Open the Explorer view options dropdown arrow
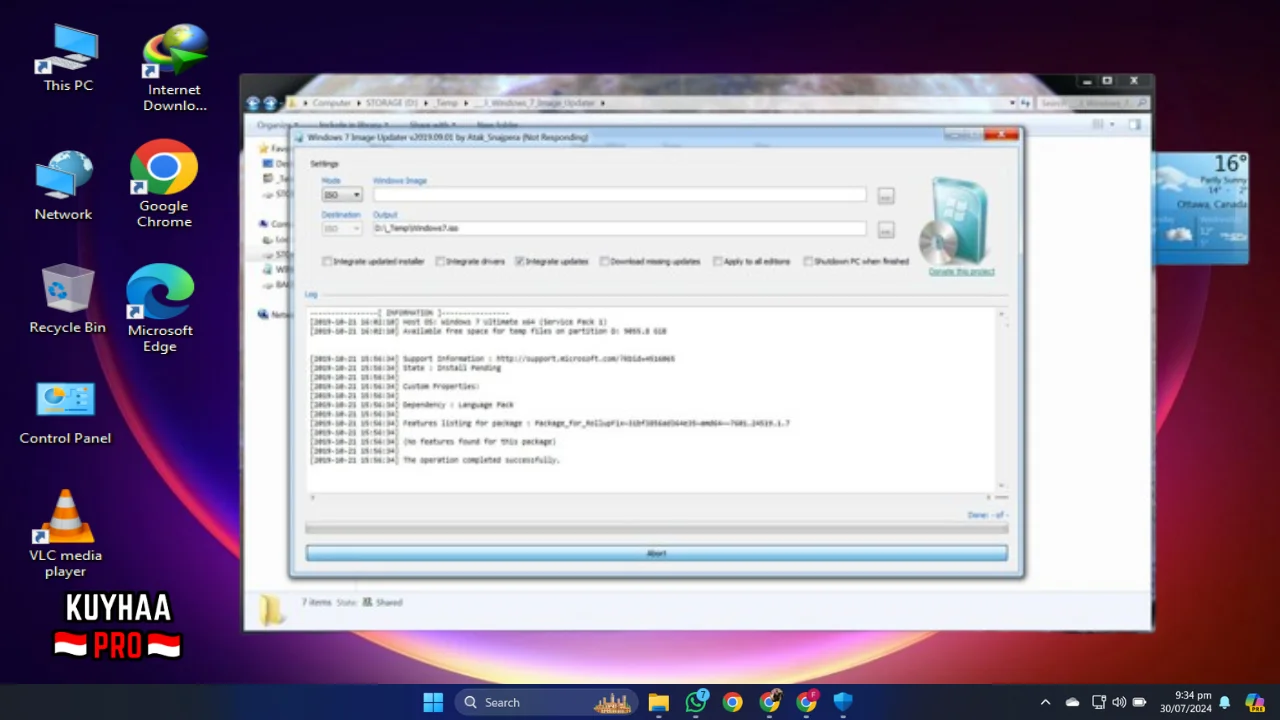This screenshot has width=1280, height=720. pyautogui.click(x=1112, y=125)
